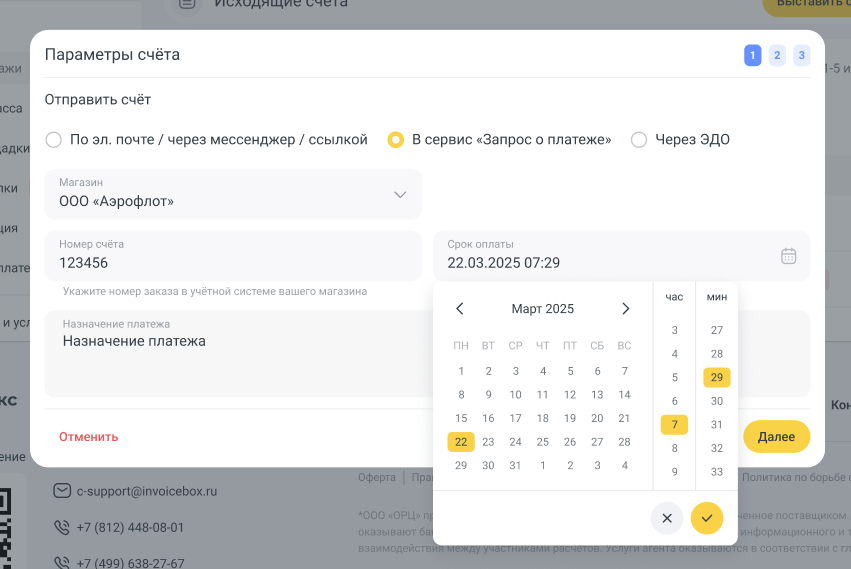
Task: Switch to step 3 of invoice wizard
Action: point(801,56)
